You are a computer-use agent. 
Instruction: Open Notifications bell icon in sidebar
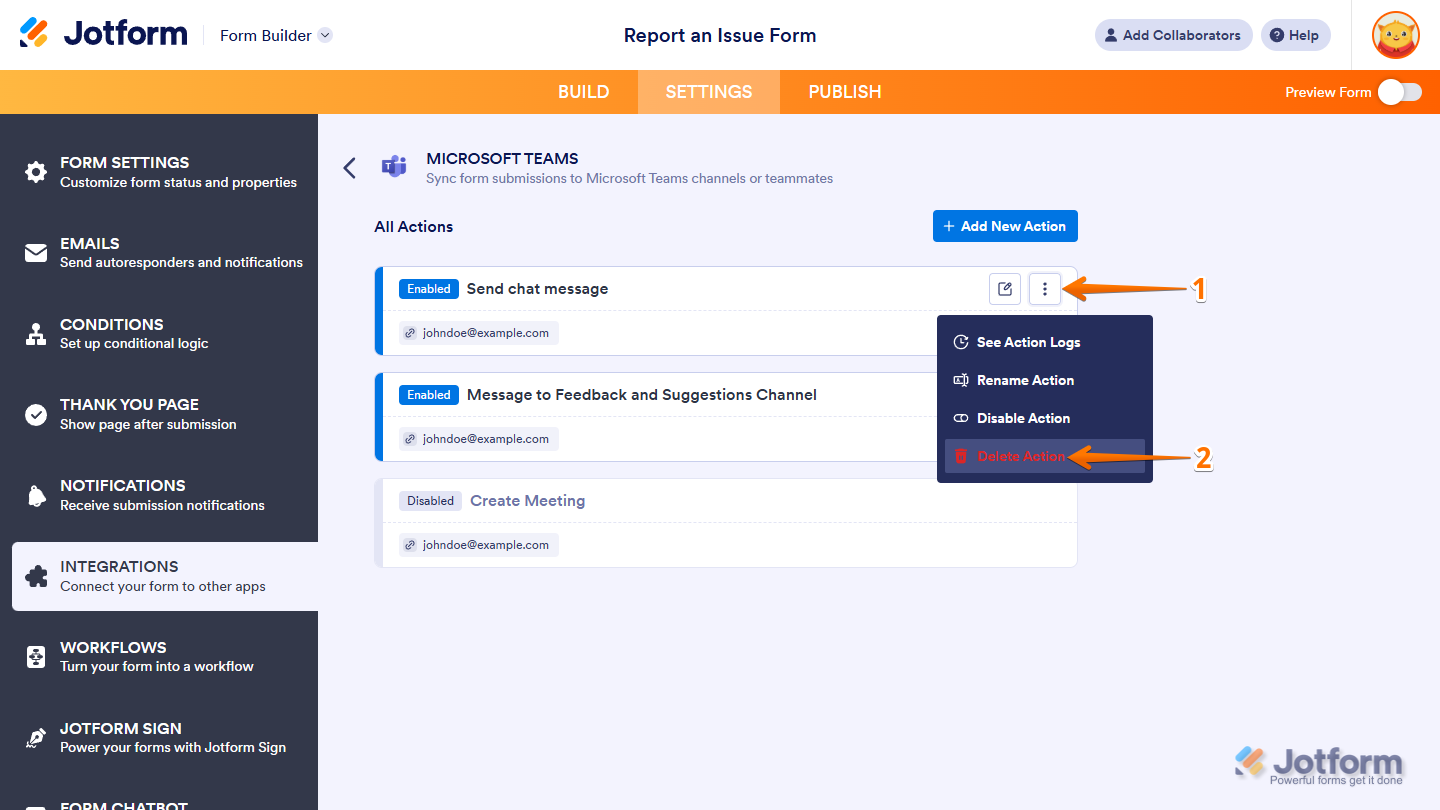[35, 494]
